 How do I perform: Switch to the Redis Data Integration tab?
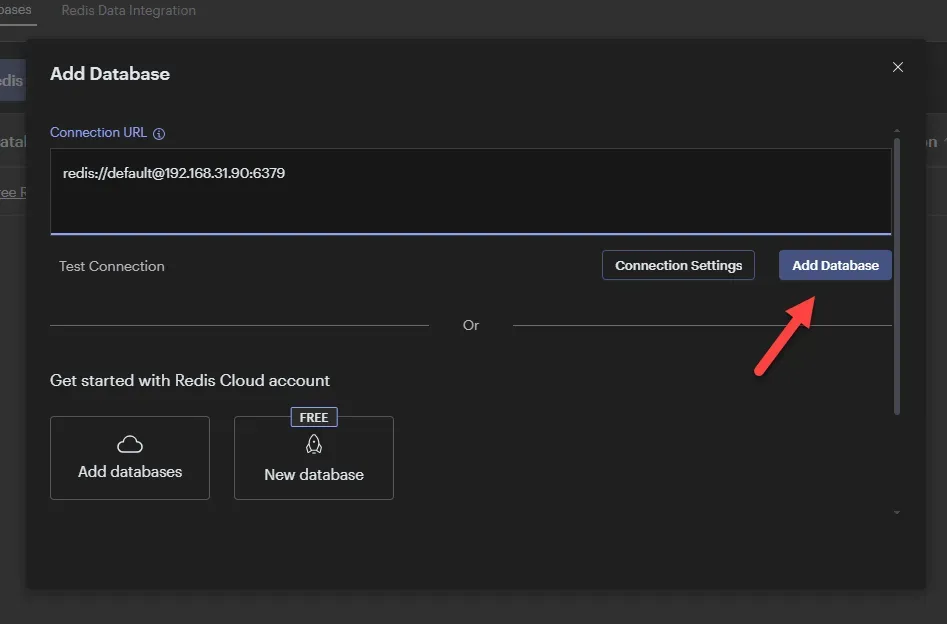tap(129, 10)
